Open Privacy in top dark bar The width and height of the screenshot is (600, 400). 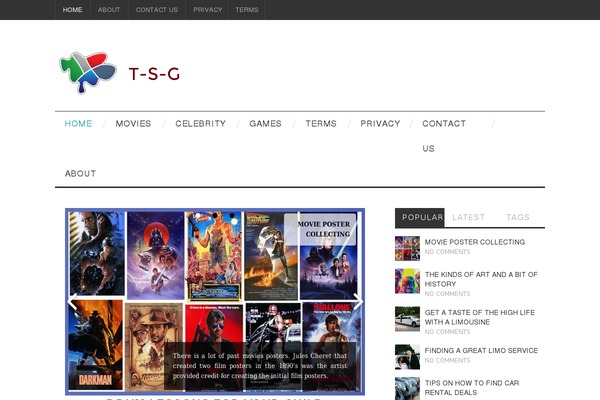(207, 10)
